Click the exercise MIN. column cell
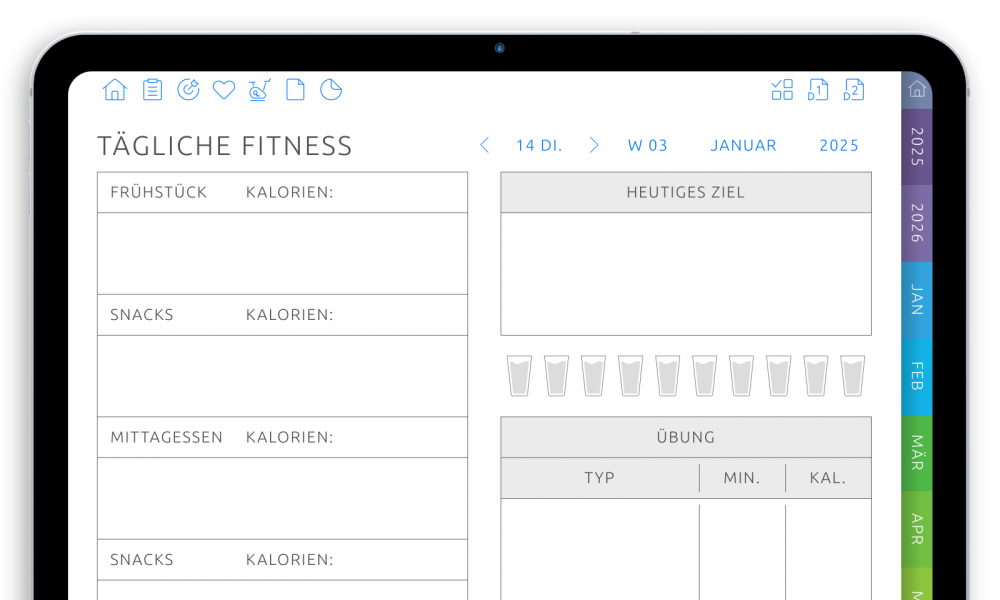1000x600 pixels. pos(742,549)
